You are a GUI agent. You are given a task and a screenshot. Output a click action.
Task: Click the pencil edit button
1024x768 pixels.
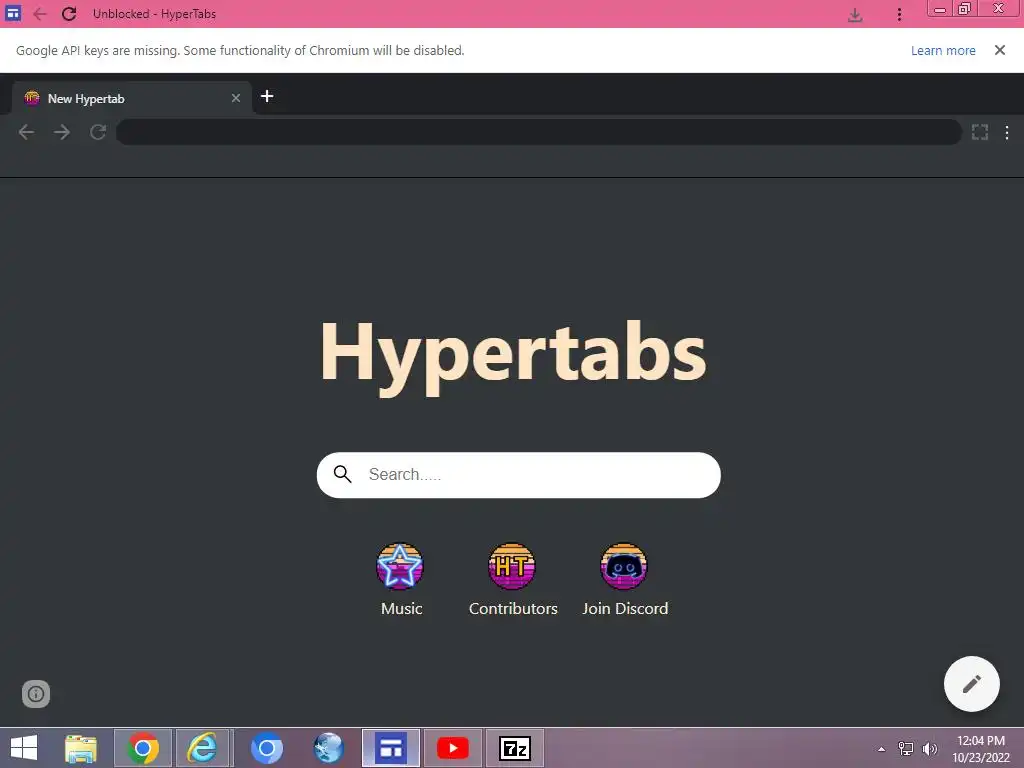tap(972, 684)
